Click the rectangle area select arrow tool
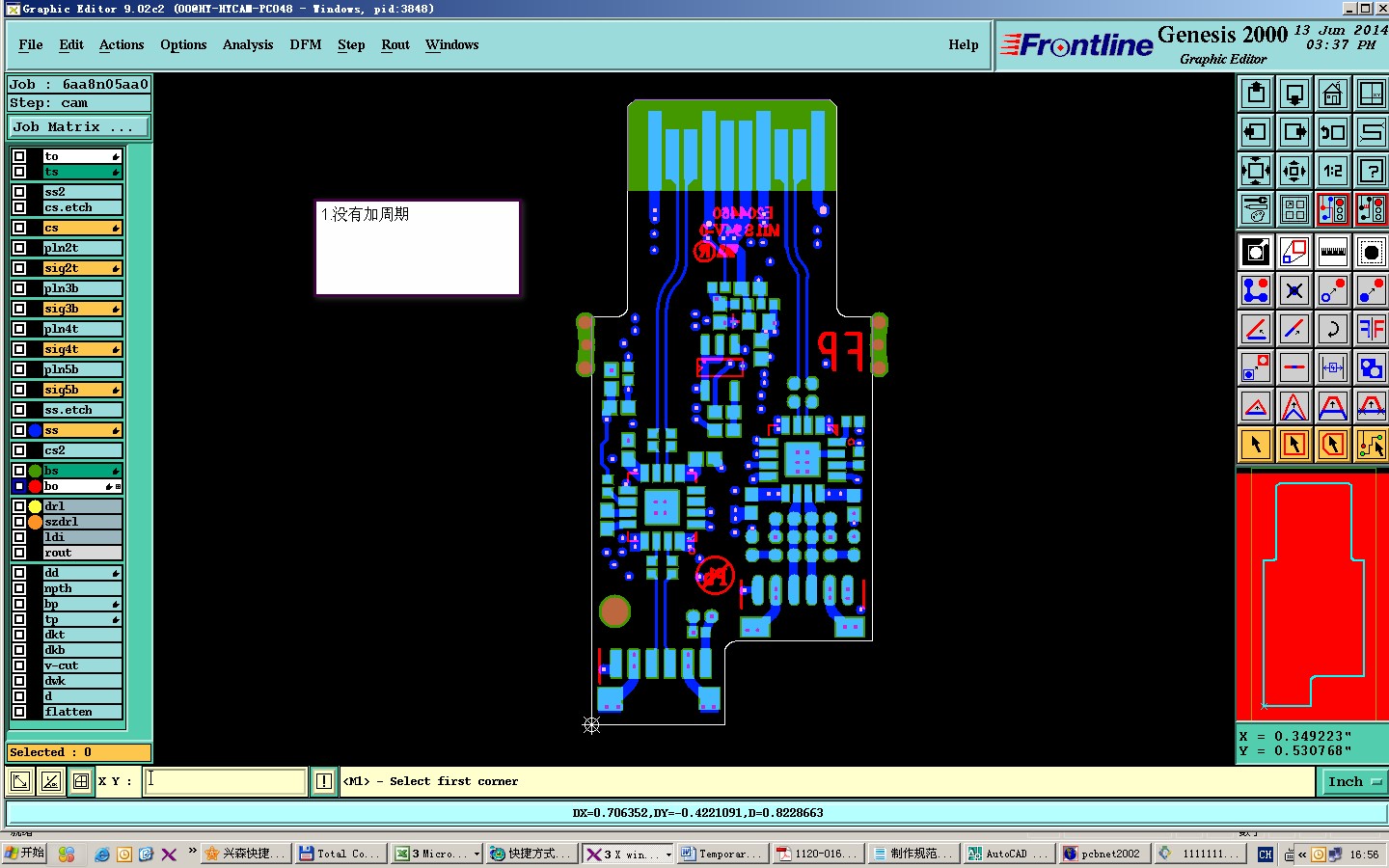1389x868 pixels. point(1294,445)
